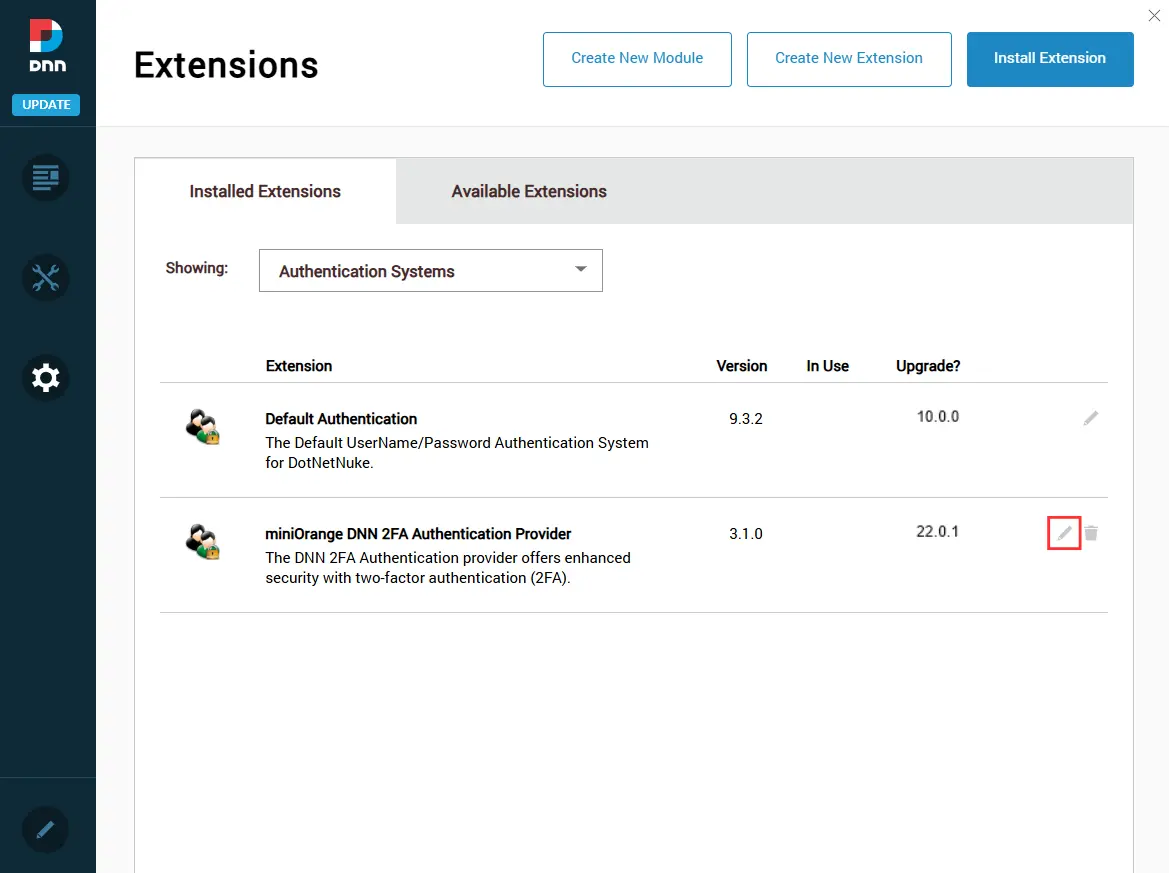The width and height of the screenshot is (1169, 873).
Task: Click the Extension column header
Action: pos(299,366)
